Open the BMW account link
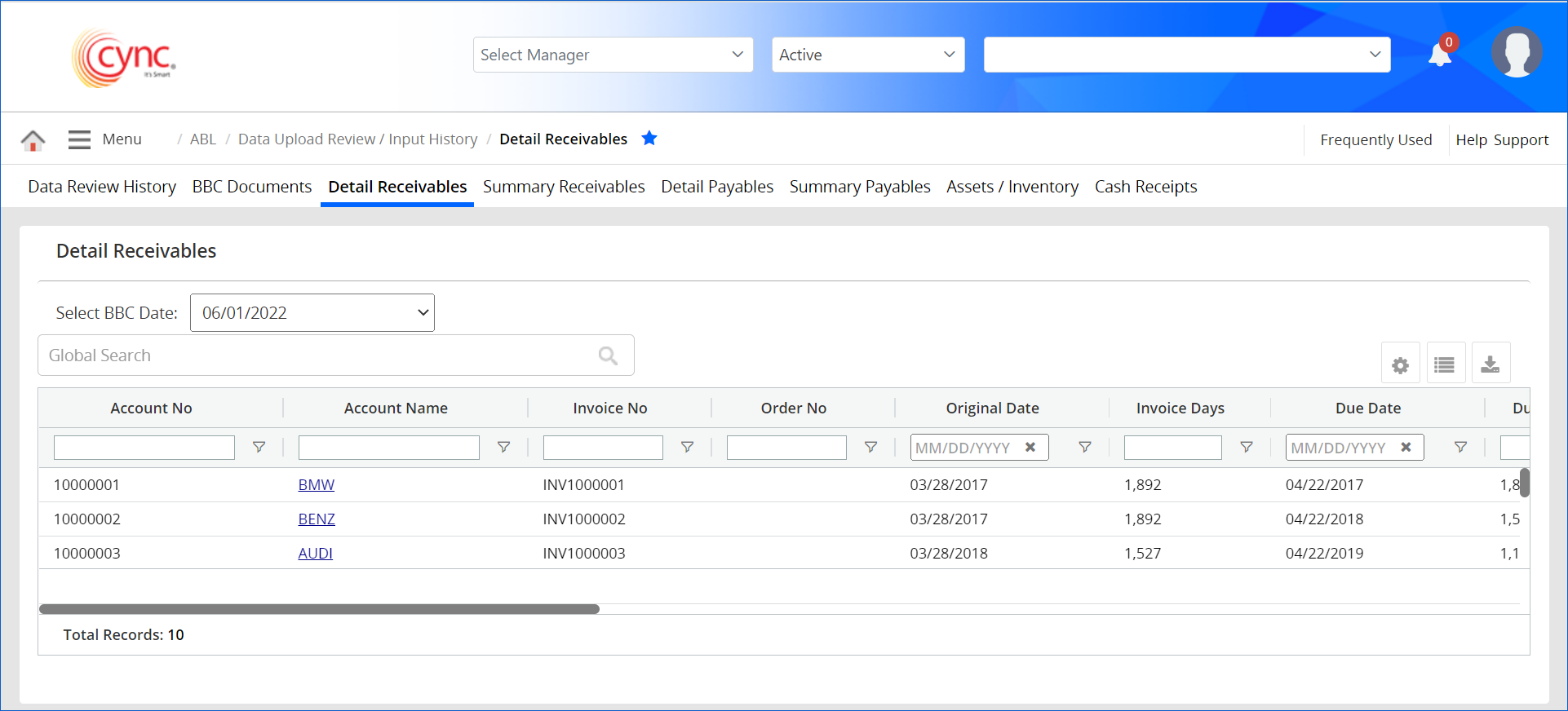Image resolution: width=1568 pixels, height=711 pixels. pyautogui.click(x=317, y=485)
